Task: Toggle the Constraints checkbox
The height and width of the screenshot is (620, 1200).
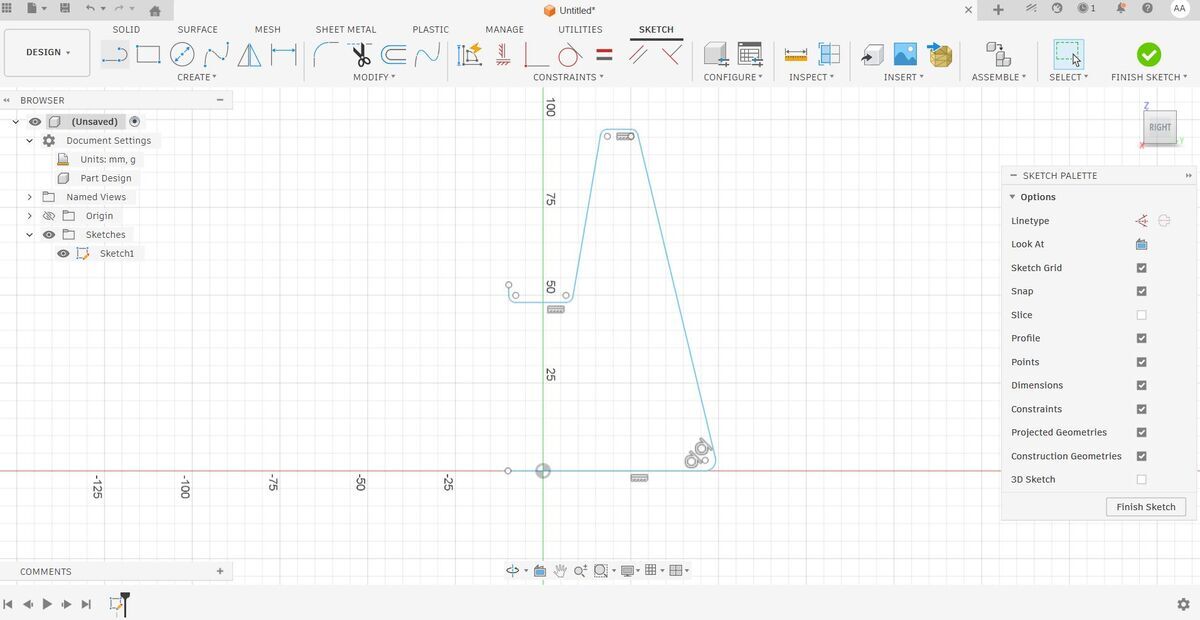Action: [x=1141, y=409]
